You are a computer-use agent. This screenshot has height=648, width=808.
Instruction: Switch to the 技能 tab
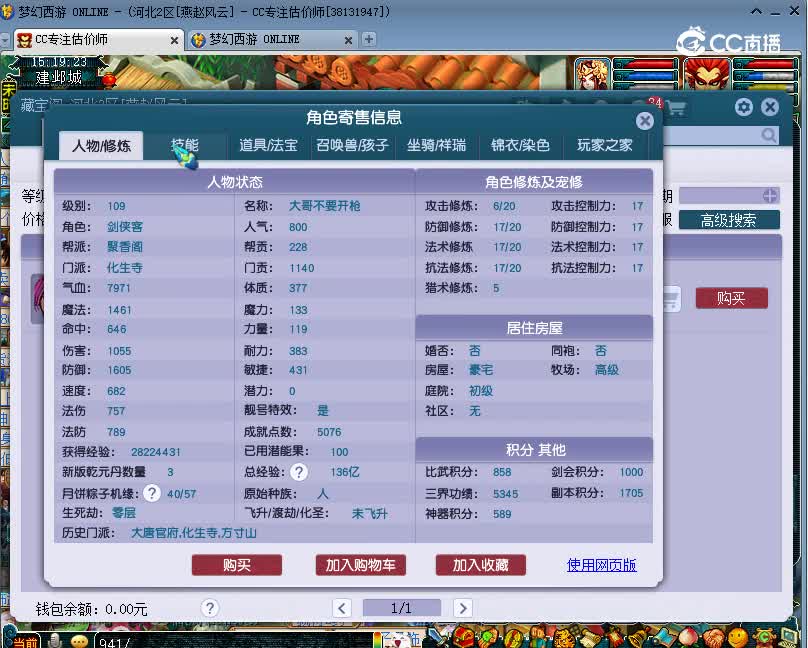[184, 145]
